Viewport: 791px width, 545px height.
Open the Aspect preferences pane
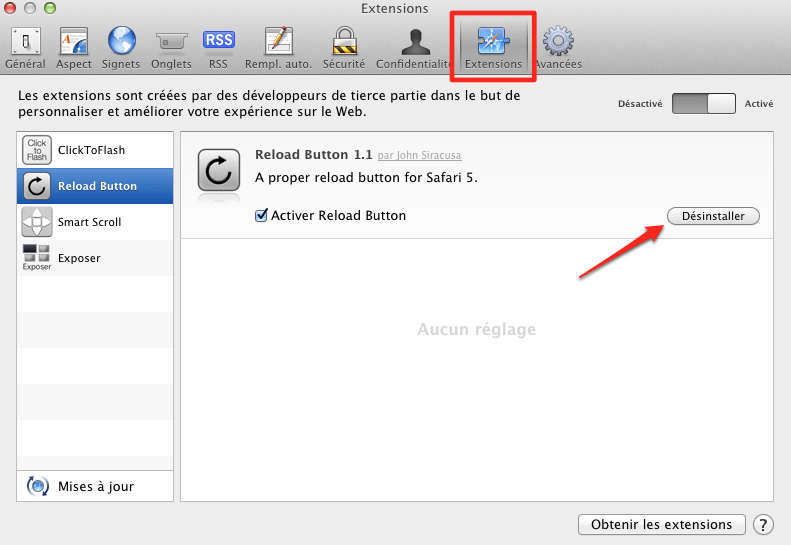tap(74, 48)
